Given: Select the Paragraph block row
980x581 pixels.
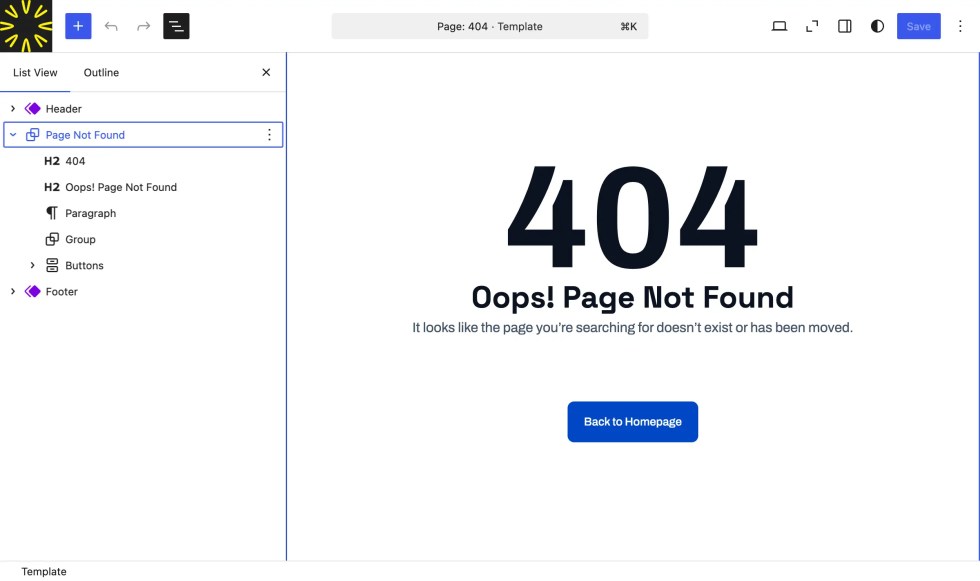Looking at the screenshot, I should (x=143, y=214).
